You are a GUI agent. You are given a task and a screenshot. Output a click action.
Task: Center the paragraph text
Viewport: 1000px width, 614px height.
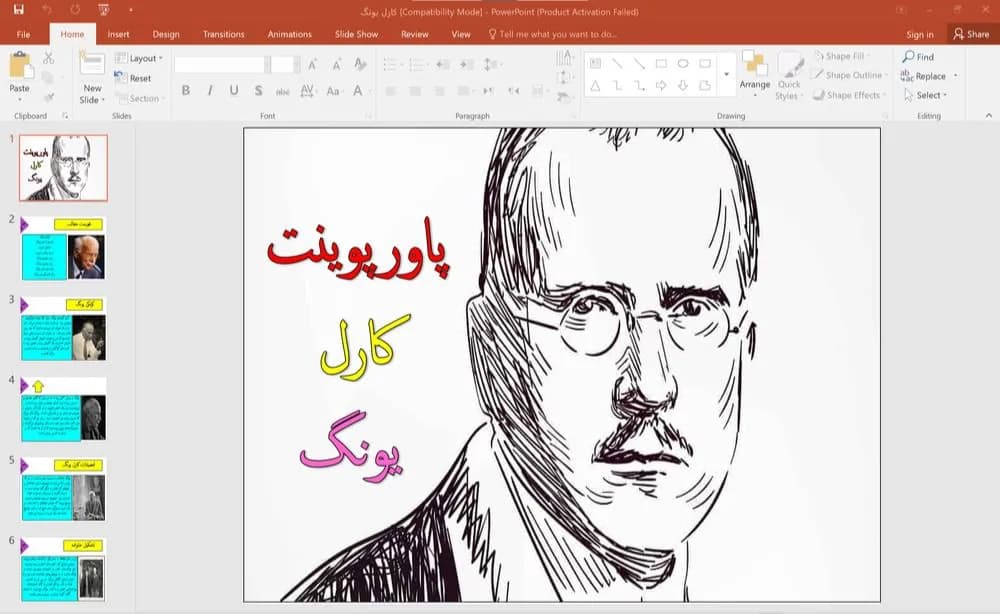pyautogui.click(x=415, y=91)
